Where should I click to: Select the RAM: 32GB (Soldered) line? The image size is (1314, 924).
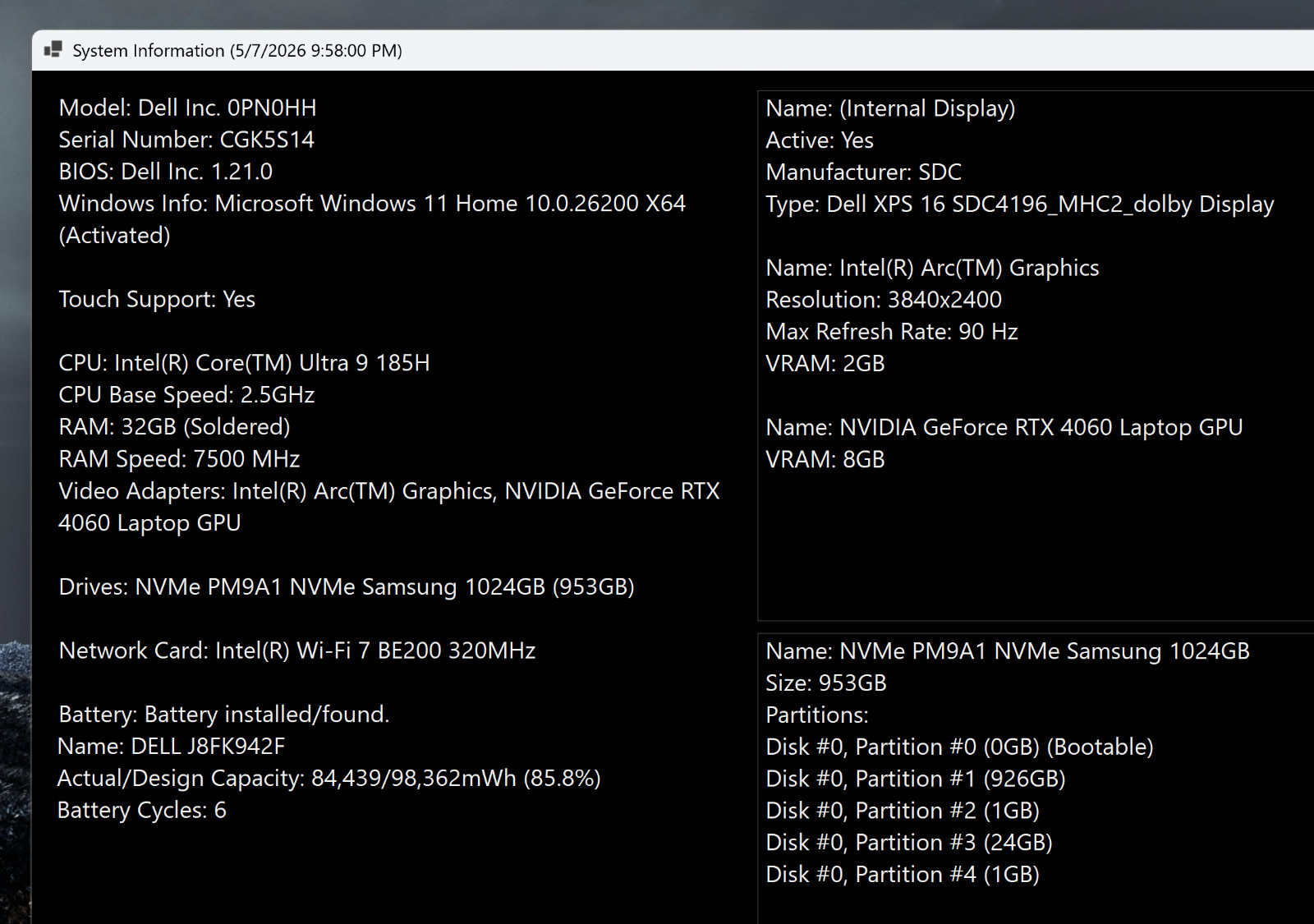click(x=174, y=427)
